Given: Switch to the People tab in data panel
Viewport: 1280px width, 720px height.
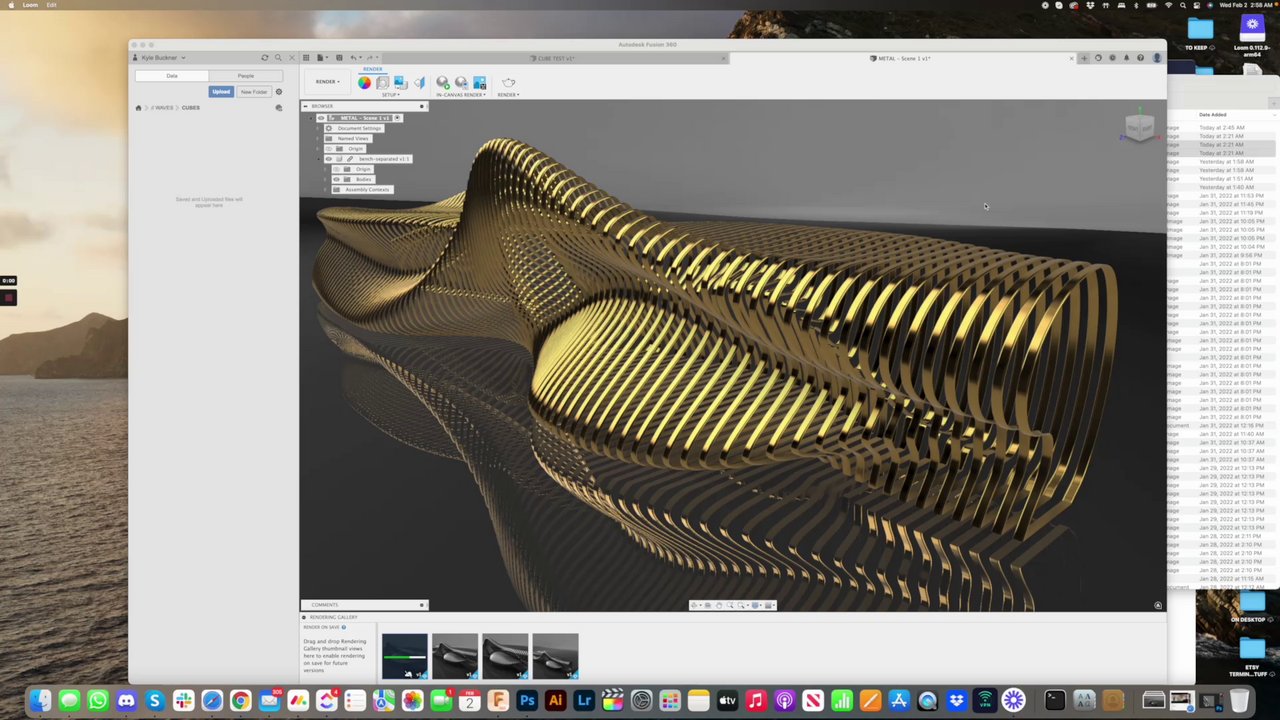Looking at the screenshot, I should pyautogui.click(x=245, y=76).
